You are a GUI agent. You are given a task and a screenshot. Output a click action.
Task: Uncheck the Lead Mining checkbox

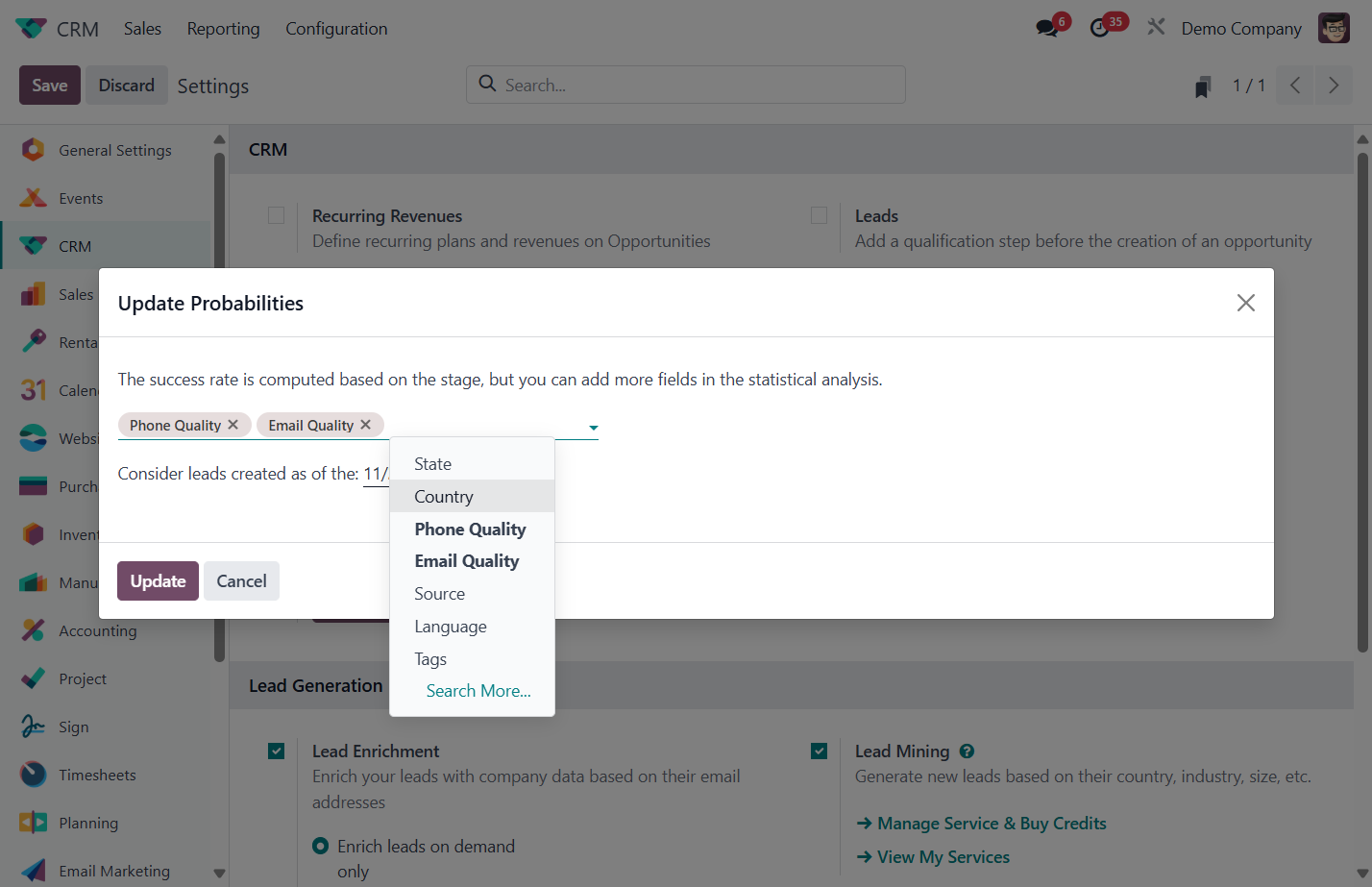tap(820, 751)
